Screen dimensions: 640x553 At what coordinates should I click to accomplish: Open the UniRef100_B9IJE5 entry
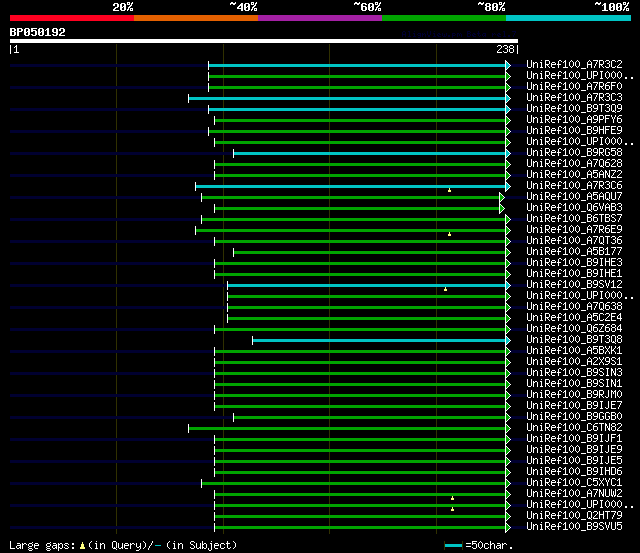pyautogui.click(x=574, y=461)
